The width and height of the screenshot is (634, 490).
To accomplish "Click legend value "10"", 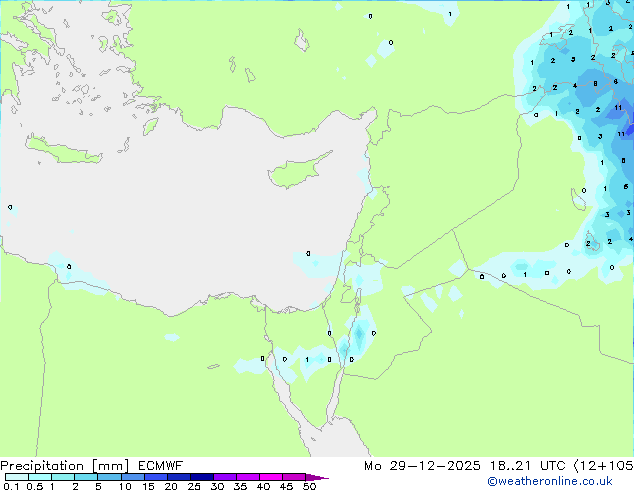I will [x=125, y=486].
